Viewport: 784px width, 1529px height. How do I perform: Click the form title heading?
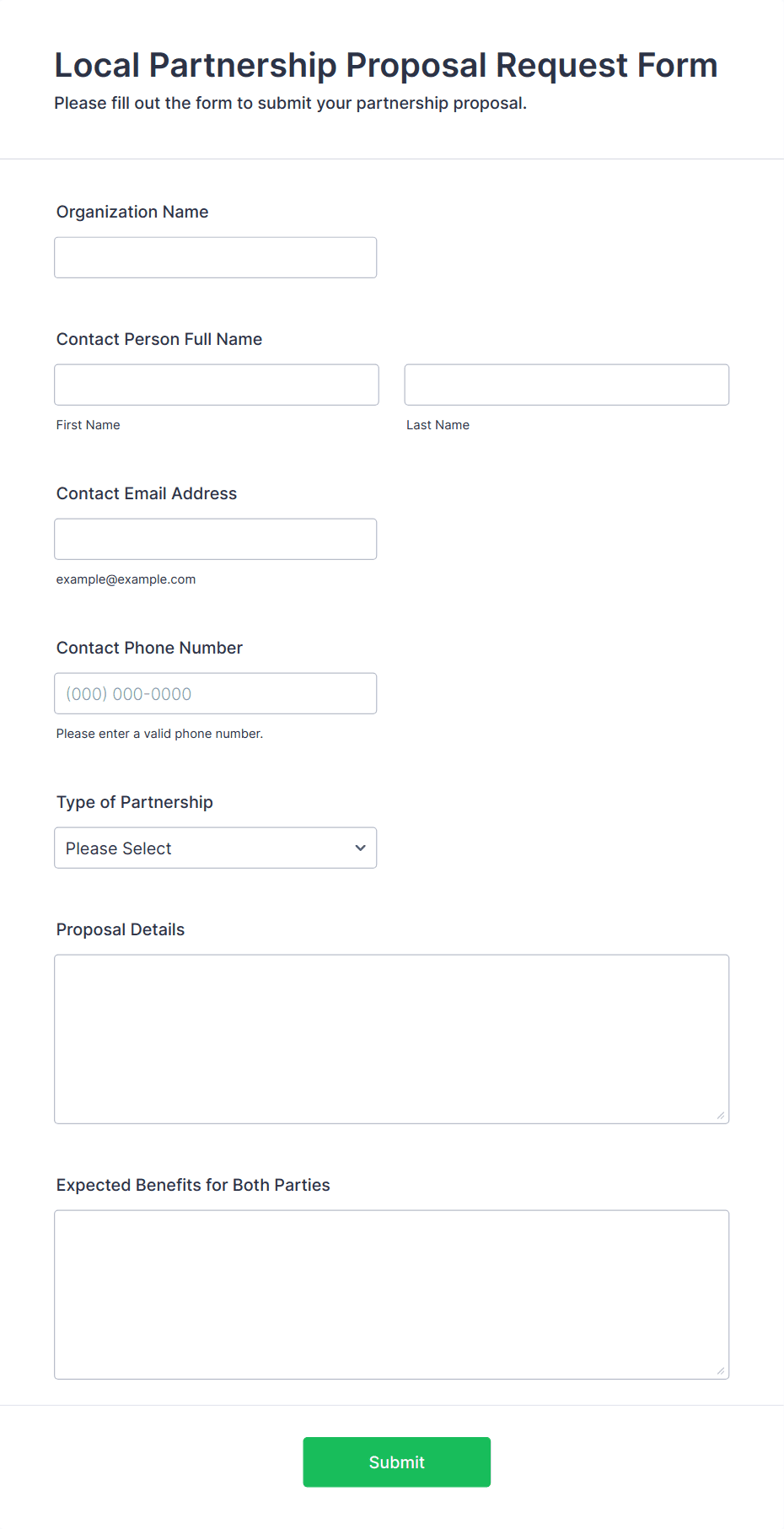[x=385, y=65]
